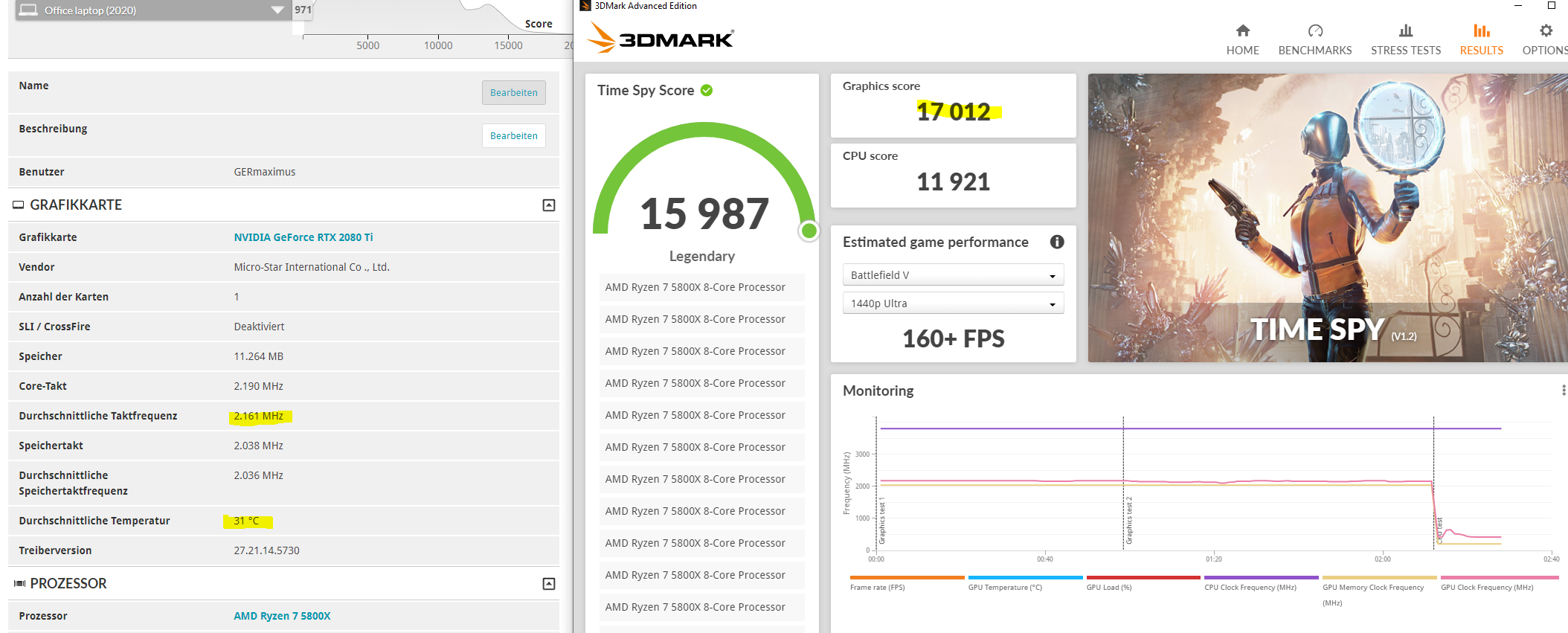Click the Graphics score value 17 012
The width and height of the screenshot is (1568, 633).
[x=954, y=112]
